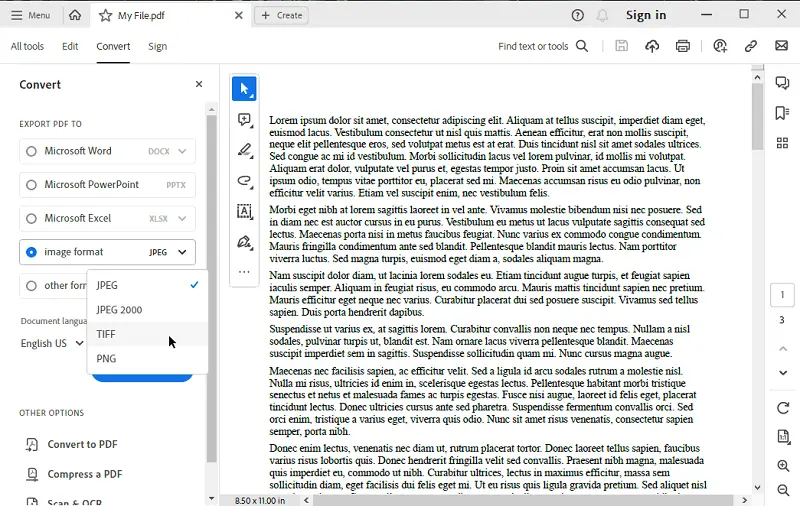Image resolution: width=800 pixels, height=506 pixels.
Task: Collapse the JPEG image format dropdown
Action: [x=182, y=252]
